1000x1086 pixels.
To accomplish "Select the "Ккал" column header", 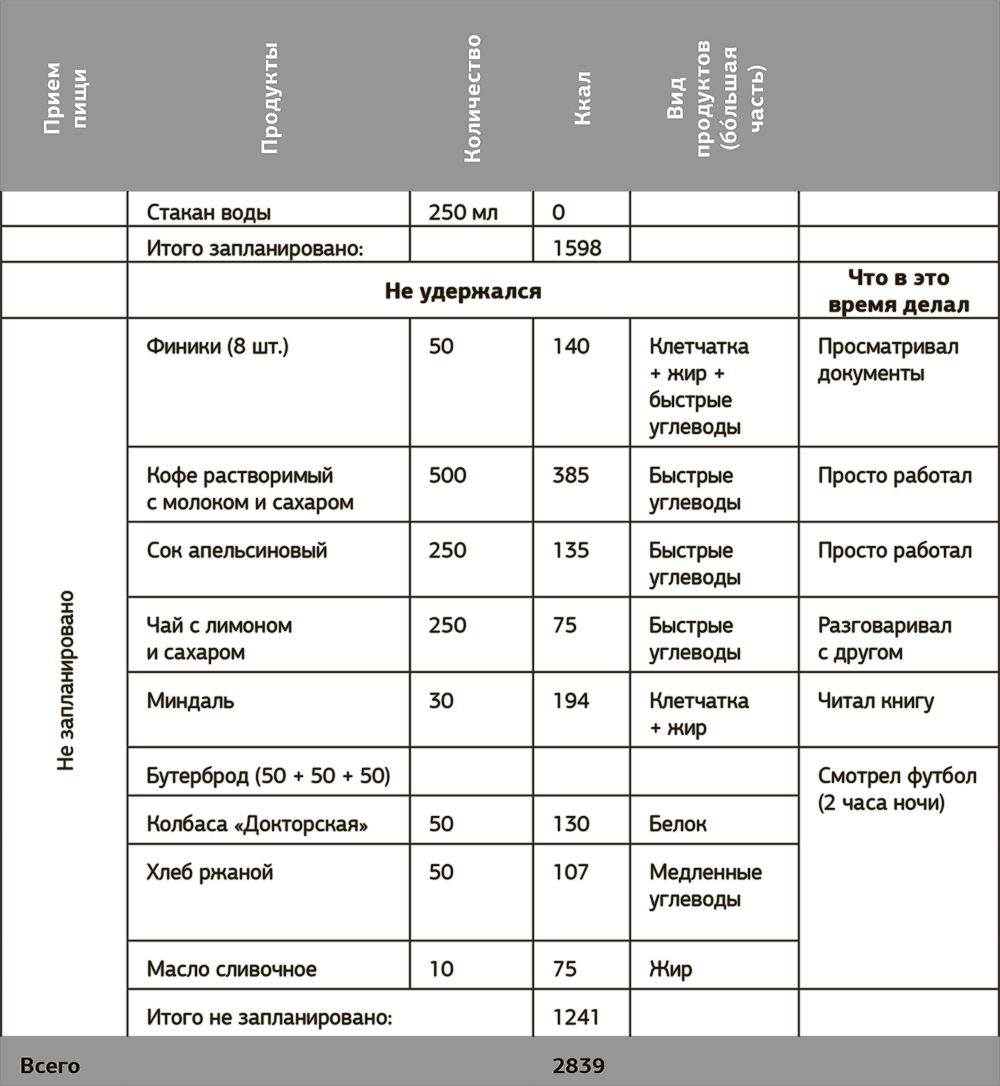I will 583,97.
